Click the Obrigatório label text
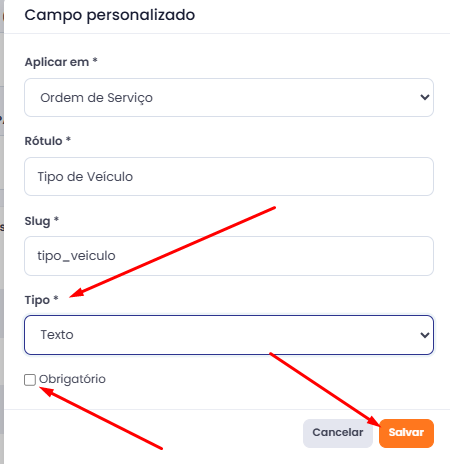Screen dimensions: 450x464 pyautogui.click(x=72, y=379)
